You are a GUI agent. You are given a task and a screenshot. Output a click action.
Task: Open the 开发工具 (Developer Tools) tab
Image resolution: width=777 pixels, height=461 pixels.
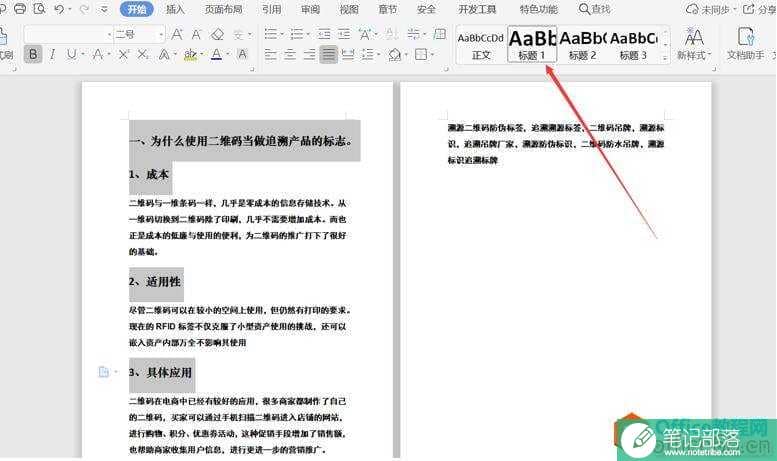pos(477,9)
